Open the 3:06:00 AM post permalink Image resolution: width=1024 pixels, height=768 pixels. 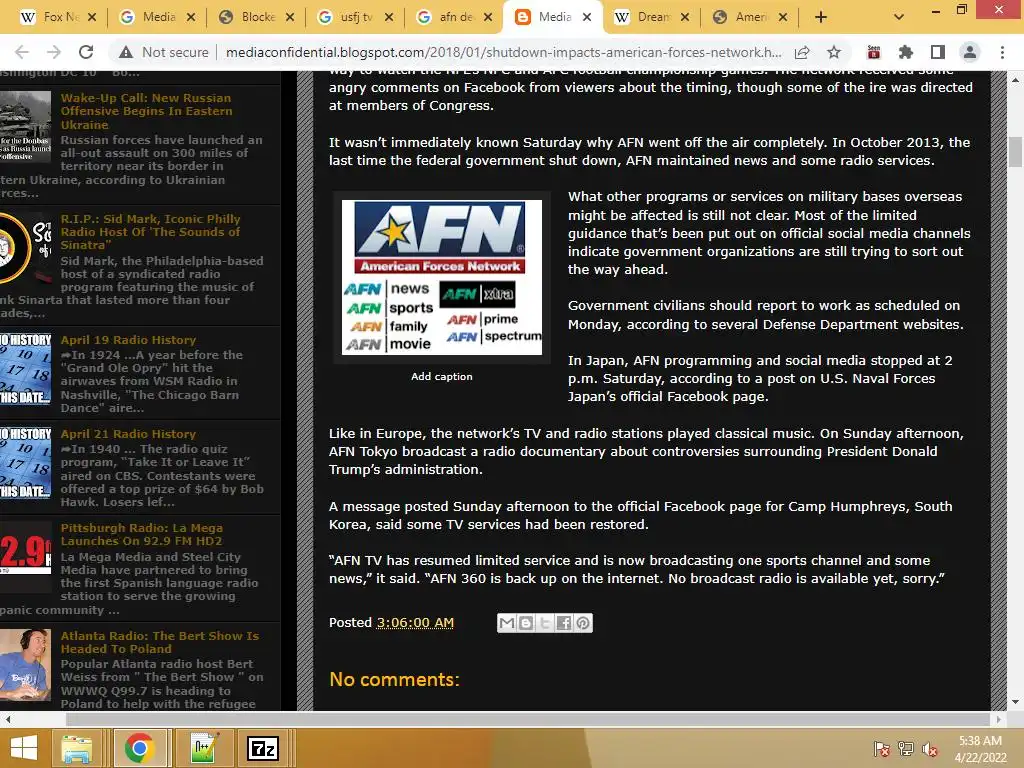point(415,622)
